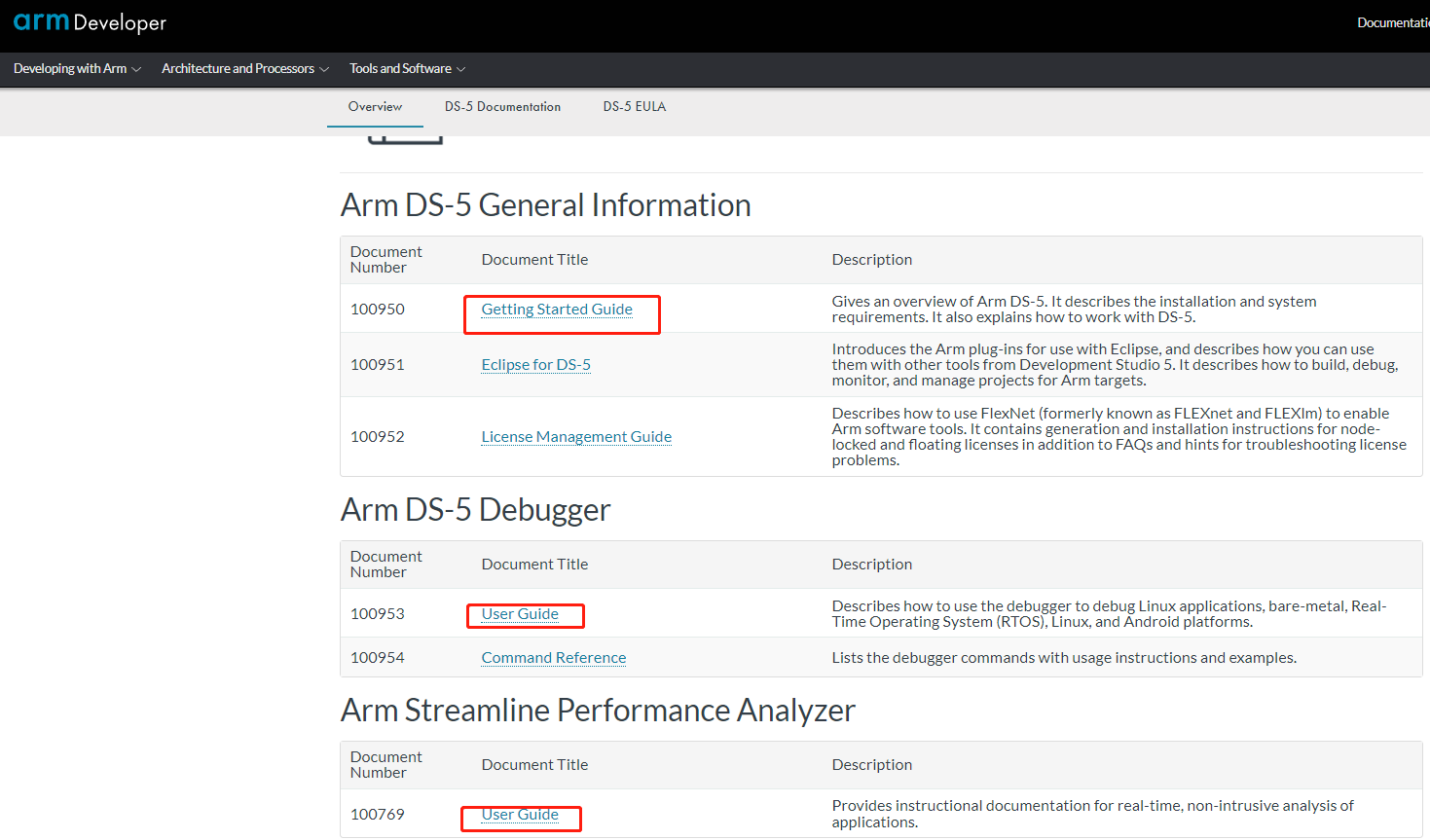Select the row for document 100952

pyautogui.click(x=377, y=436)
